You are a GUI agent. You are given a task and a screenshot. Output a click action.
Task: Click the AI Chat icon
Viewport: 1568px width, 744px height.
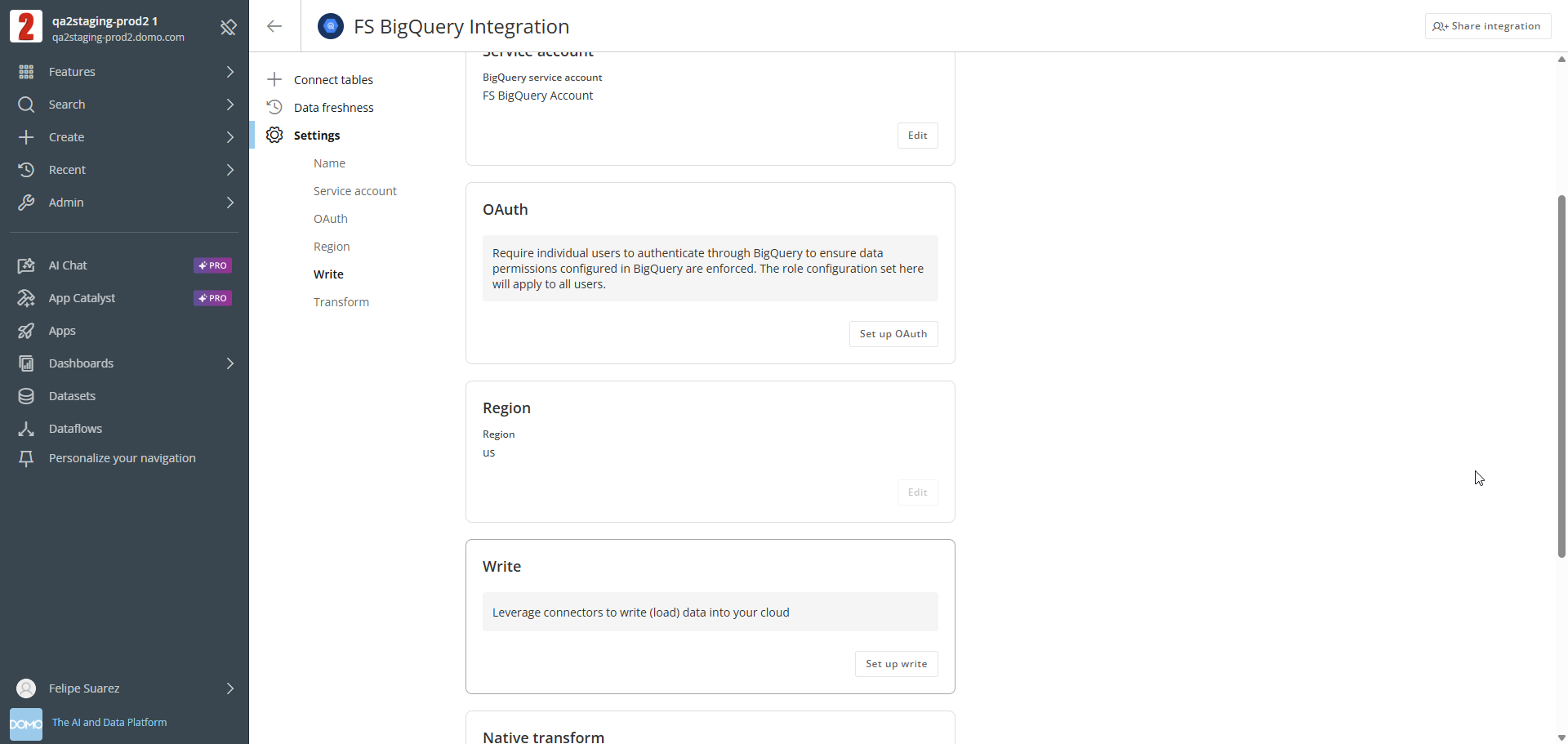(26, 265)
